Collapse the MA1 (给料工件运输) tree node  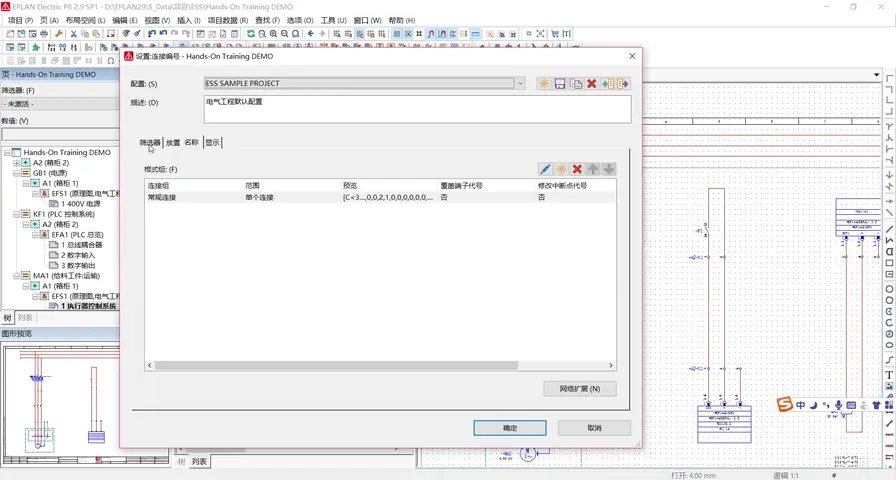(16, 276)
